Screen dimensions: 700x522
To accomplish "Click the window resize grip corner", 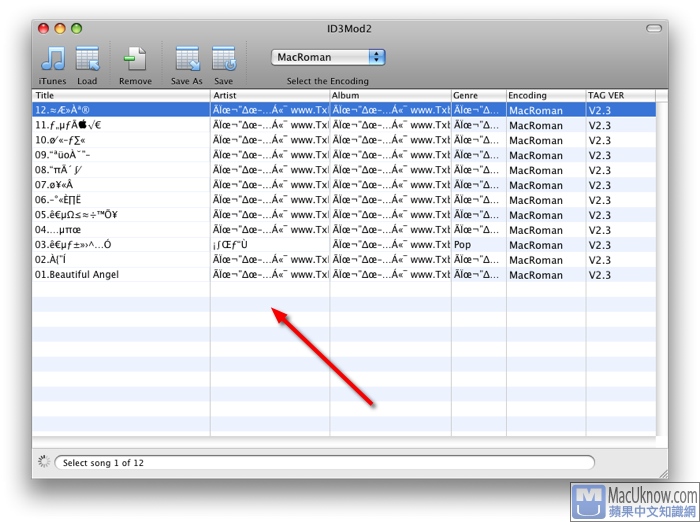I will [663, 474].
